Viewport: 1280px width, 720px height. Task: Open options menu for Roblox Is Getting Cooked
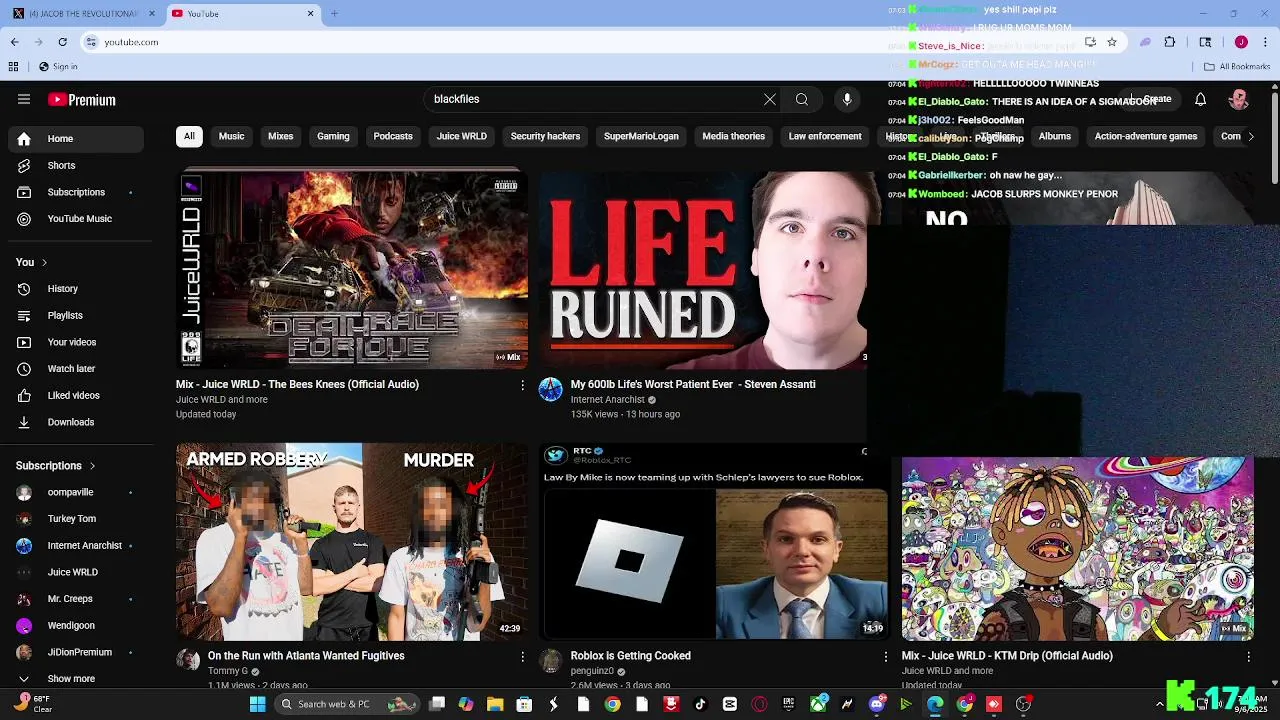pyautogui.click(x=885, y=657)
